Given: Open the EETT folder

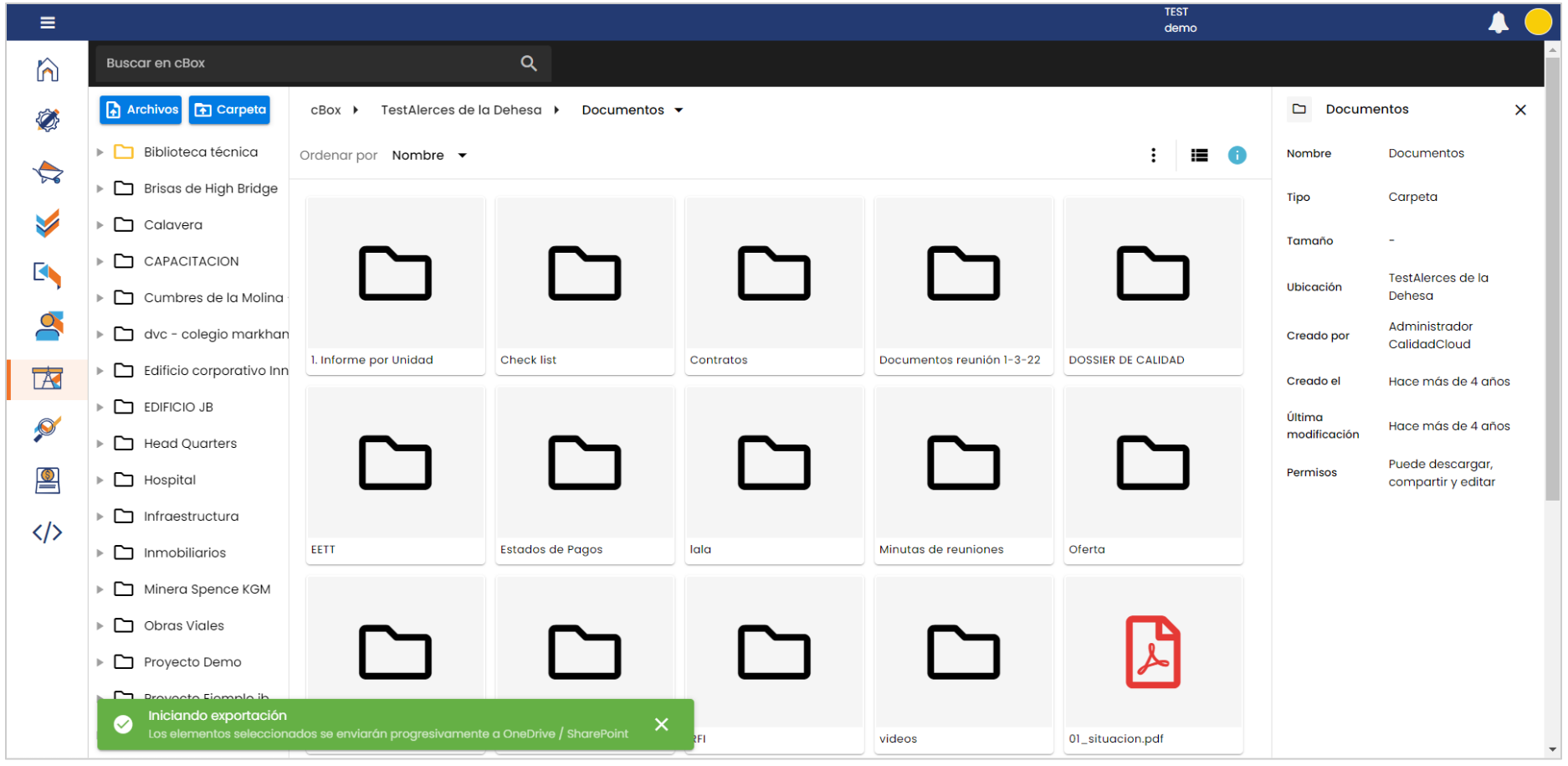Looking at the screenshot, I should [x=395, y=475].
